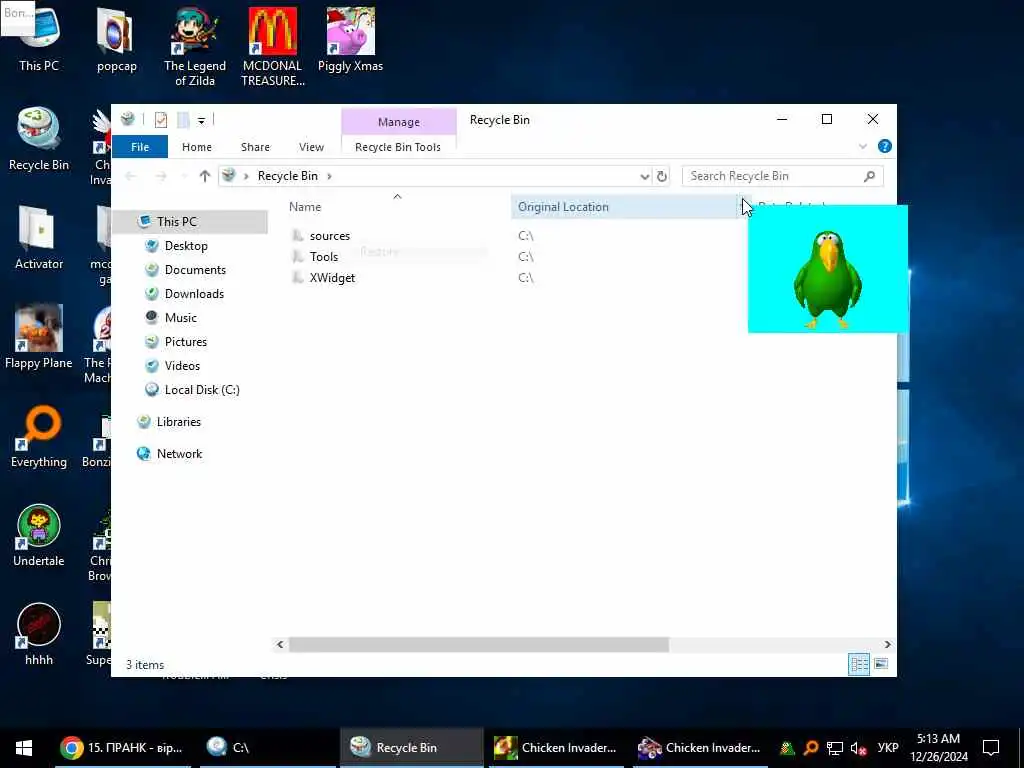Screen dimensions: 1024x768
Task: Switch to C:\ taskbar window
Action: click(268, 748)
